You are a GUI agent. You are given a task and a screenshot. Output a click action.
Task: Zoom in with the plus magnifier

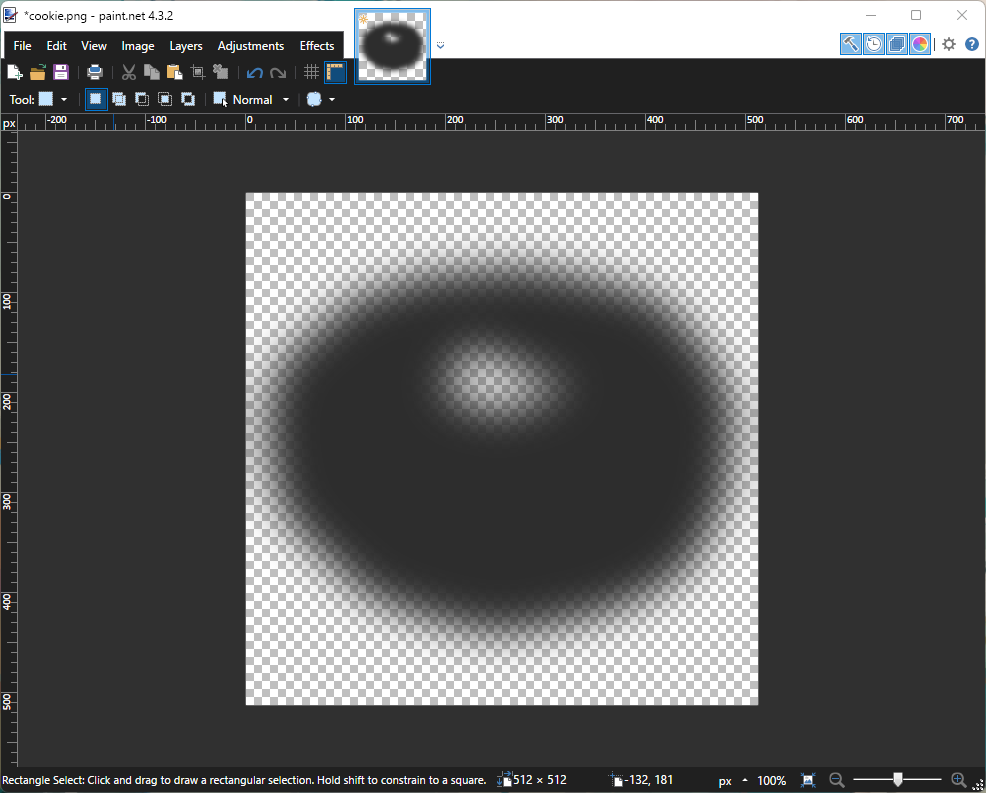tap(958, 780)
